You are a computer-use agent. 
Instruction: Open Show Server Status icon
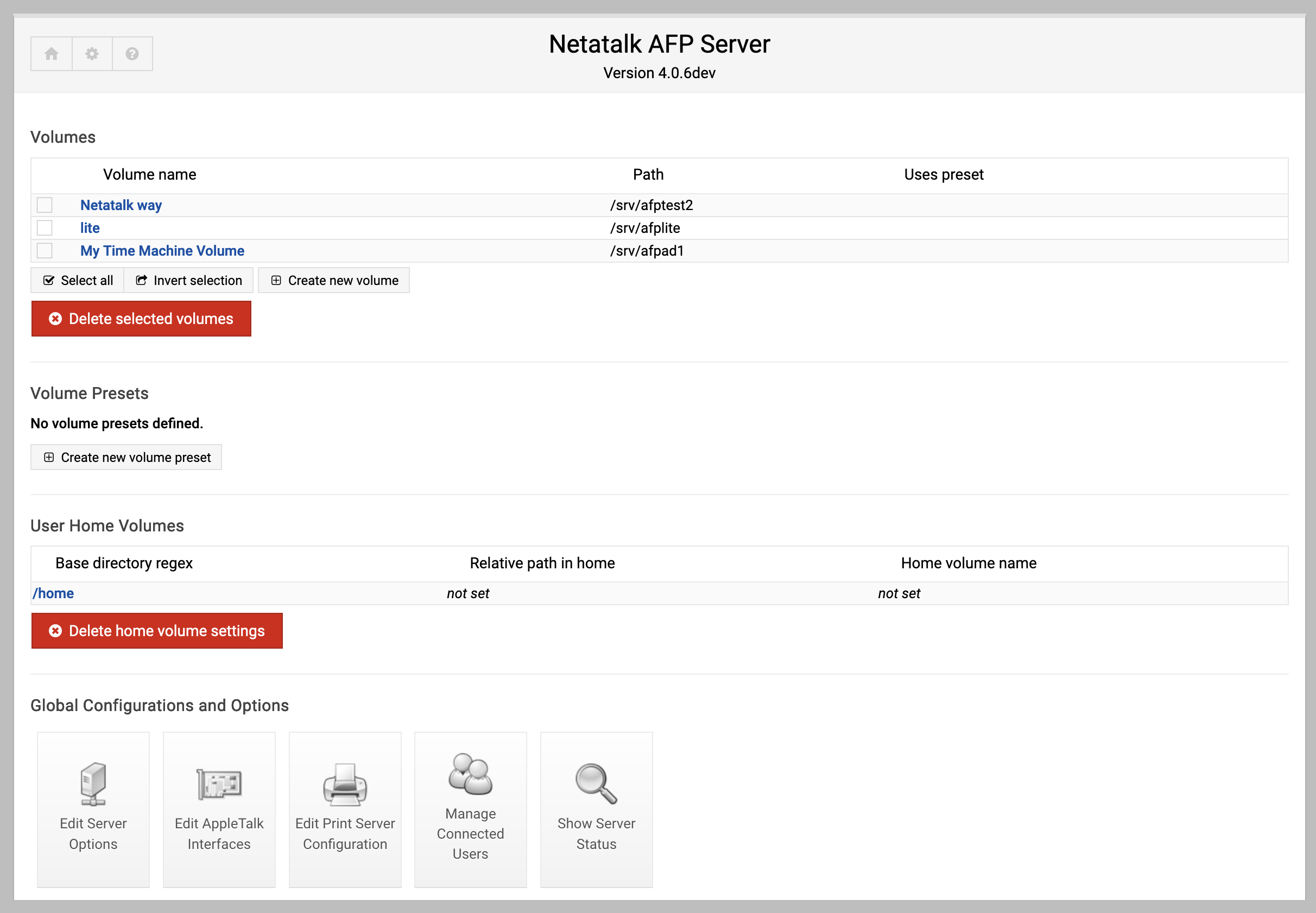click(x=596, y=809)
